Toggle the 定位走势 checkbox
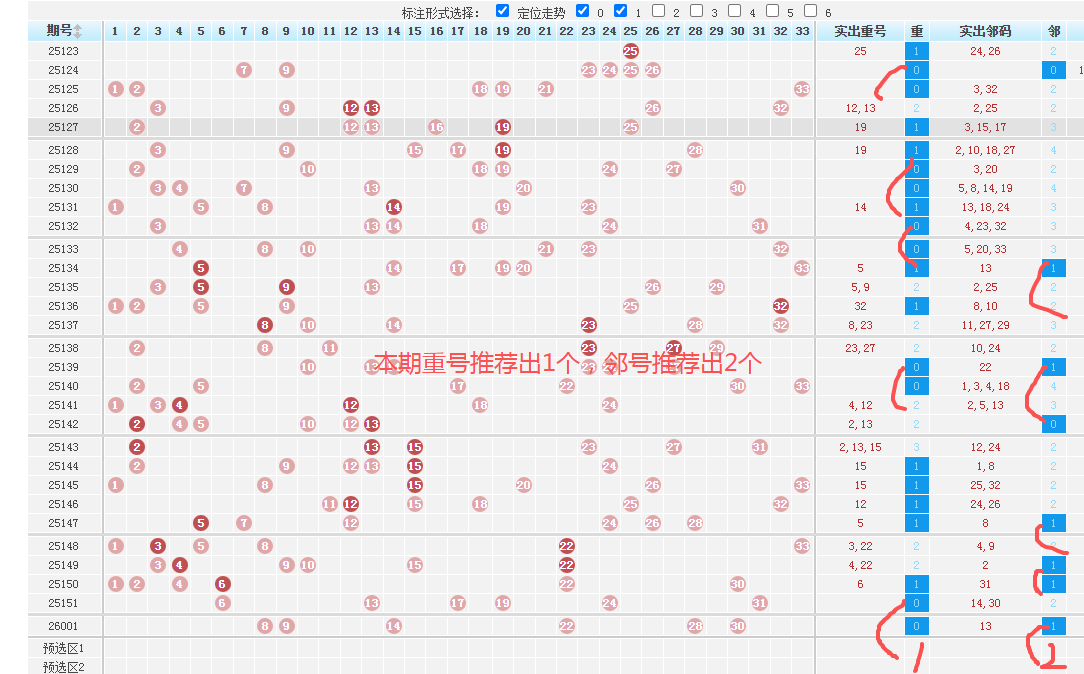 [503, 11]
